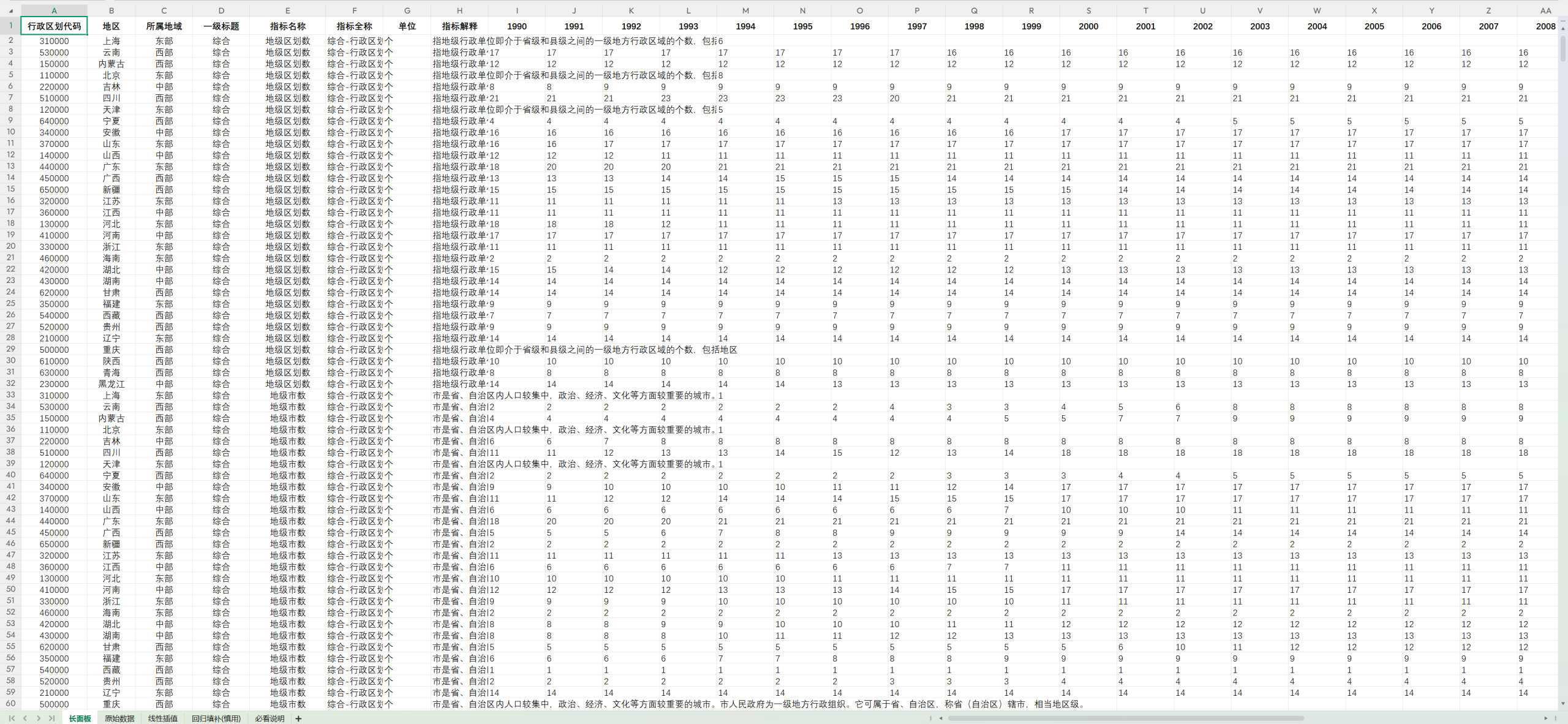Click the 指标解释 header cell
The width and height of the screenshot is (1568, 724).
coord(459,26)
